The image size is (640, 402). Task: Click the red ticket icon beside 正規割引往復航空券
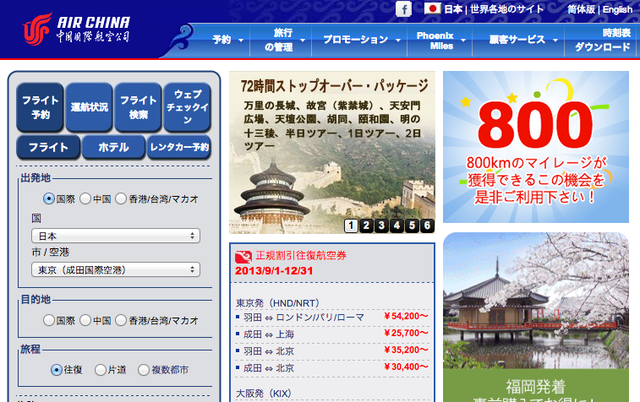(243, 257)
